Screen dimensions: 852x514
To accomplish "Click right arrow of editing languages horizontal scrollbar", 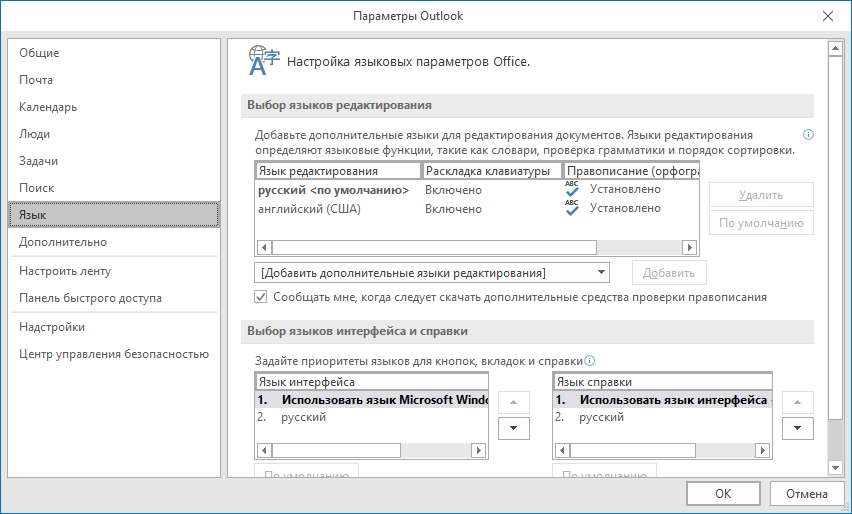I will 690,247.
